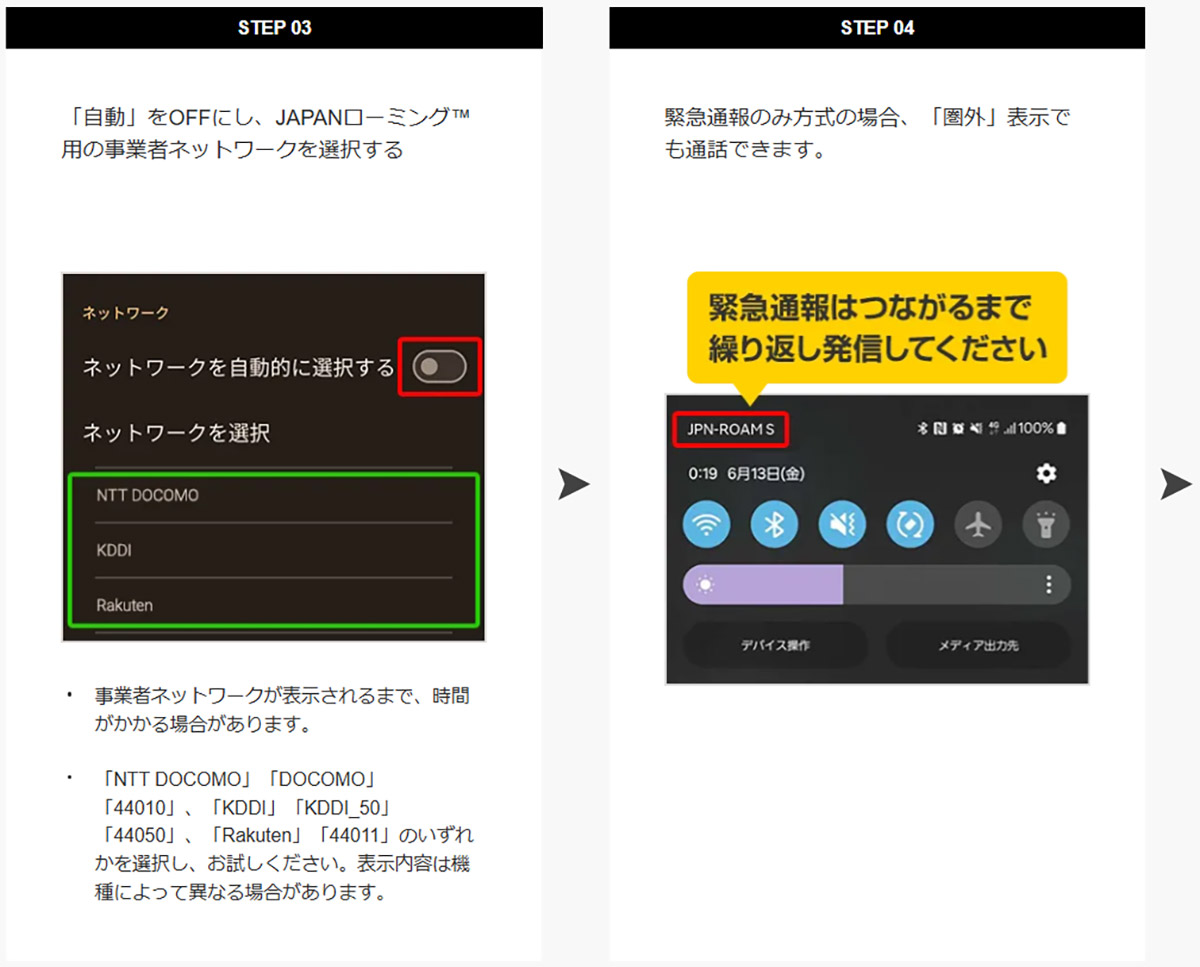Click the STEP 04 header

(877, 28)
